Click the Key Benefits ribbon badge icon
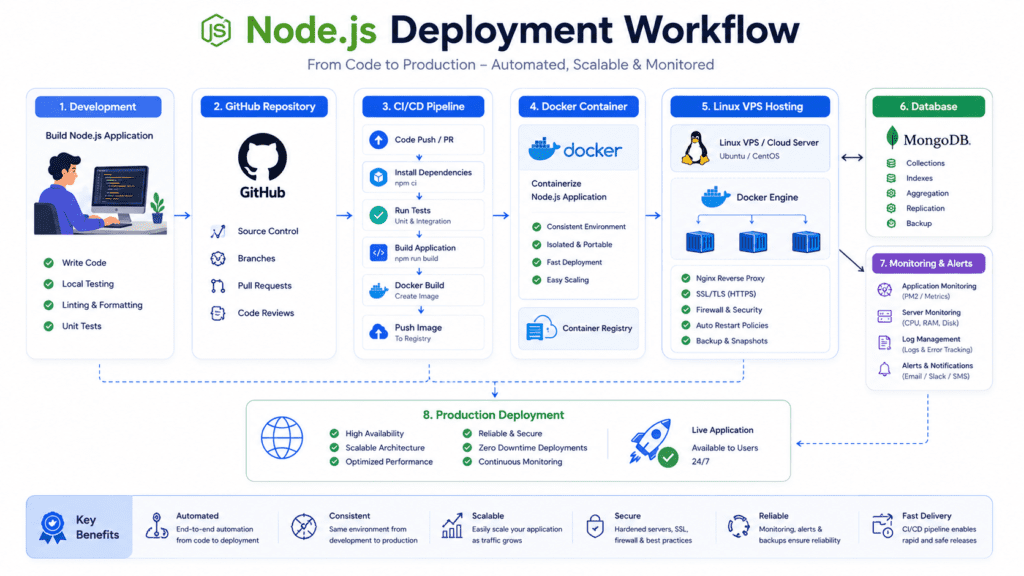 pos(52,527)
